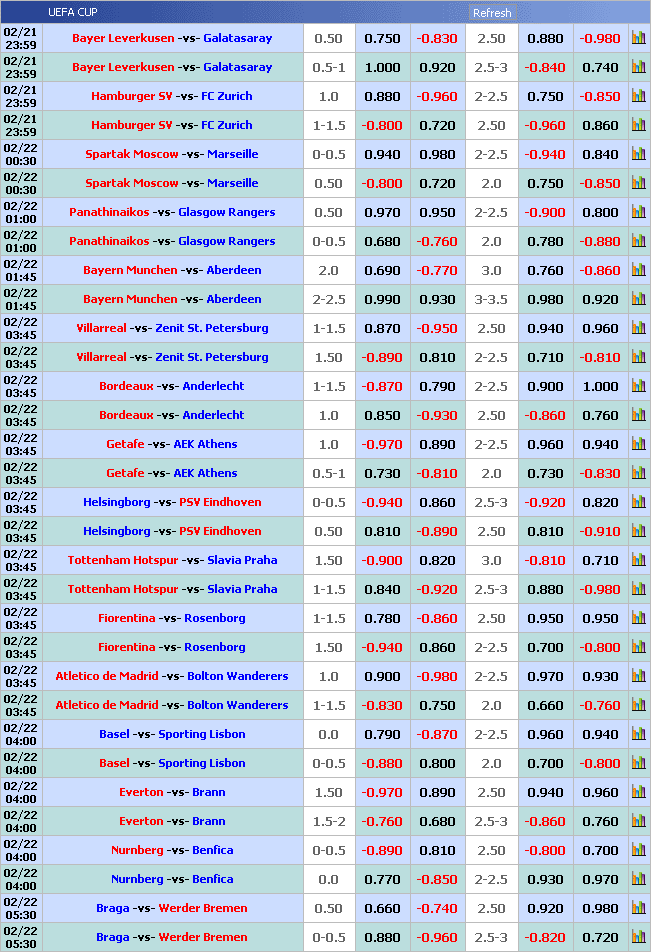Image resolution: width=651 pixels, height=952 pixels.
Task: Open chart icon for Bayern Munchen 2.0 handicap row
Action: pos(639,270)
